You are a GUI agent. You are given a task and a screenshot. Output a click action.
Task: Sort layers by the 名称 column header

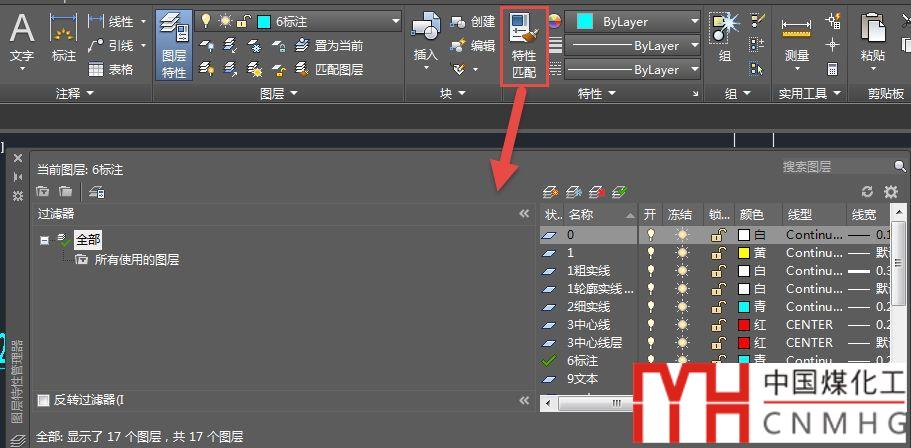click(x=601, y=214)
